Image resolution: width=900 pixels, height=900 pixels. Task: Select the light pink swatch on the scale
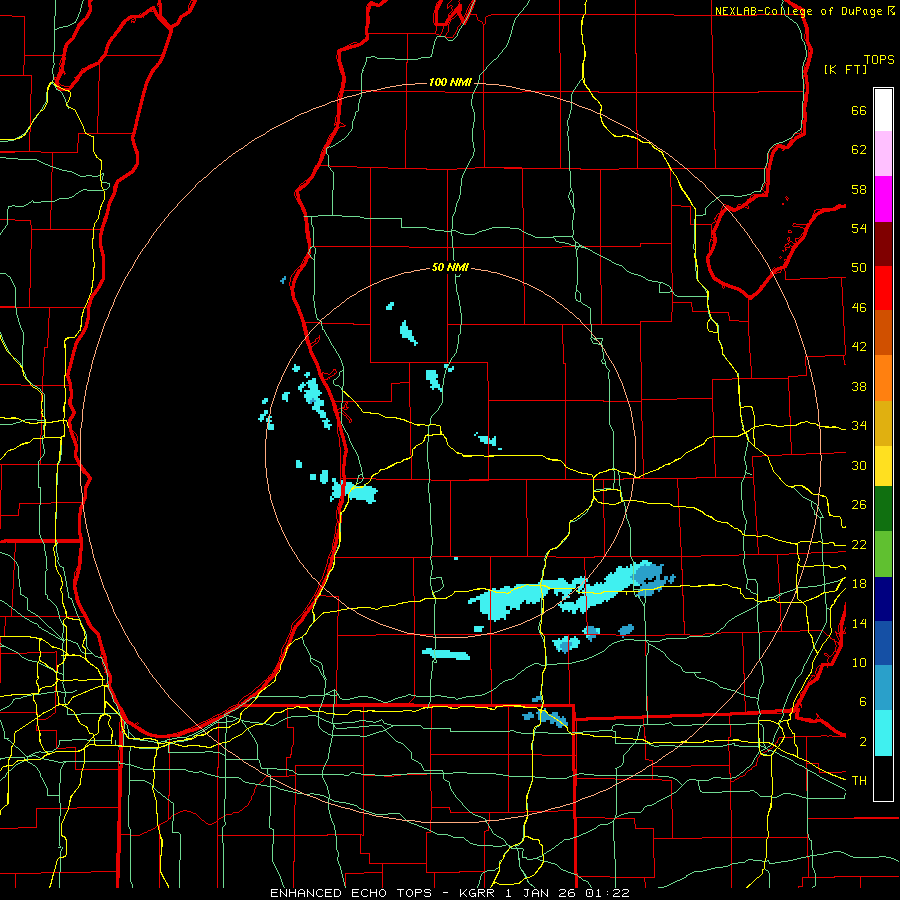click(883, 153)
